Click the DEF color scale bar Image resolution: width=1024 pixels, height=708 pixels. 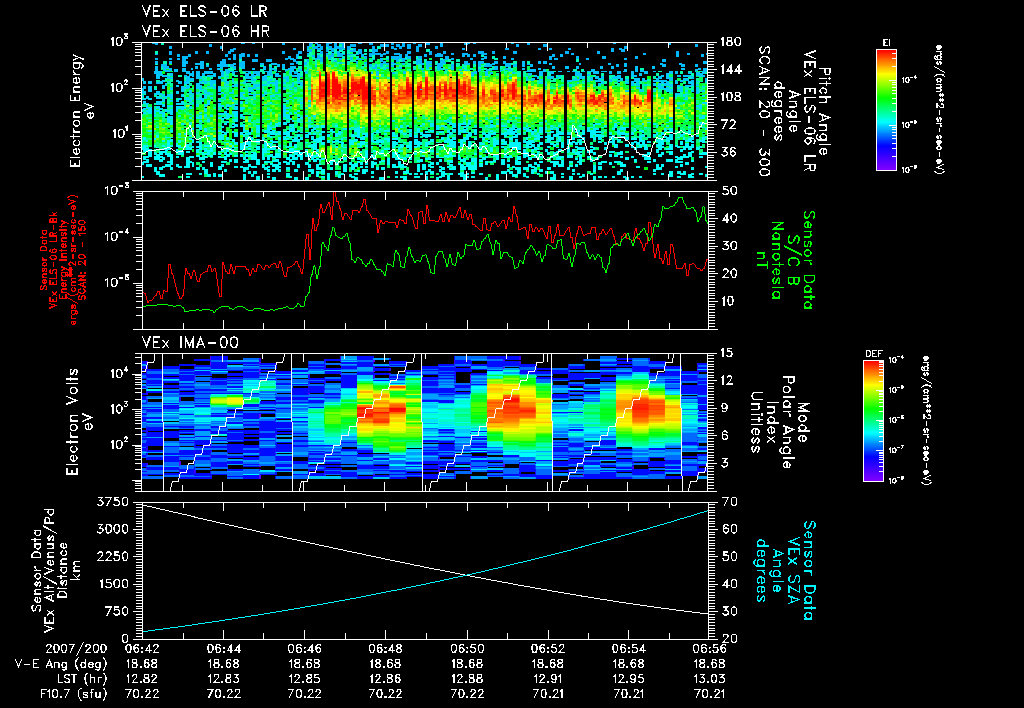coord(874,421)
